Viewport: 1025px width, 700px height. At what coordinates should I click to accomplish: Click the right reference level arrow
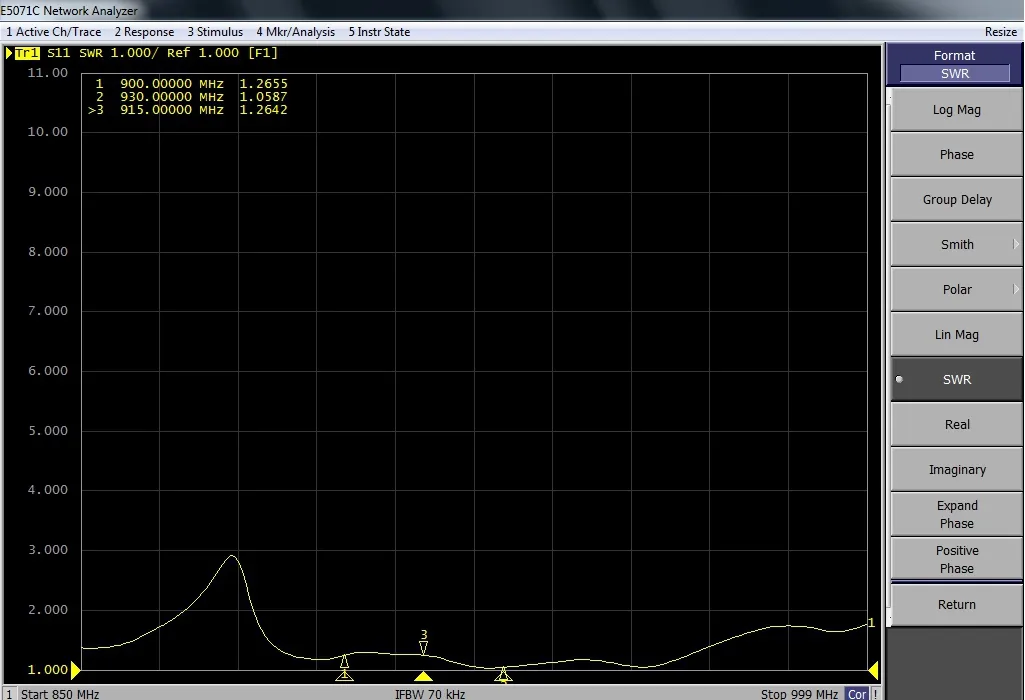coord(873,669)
